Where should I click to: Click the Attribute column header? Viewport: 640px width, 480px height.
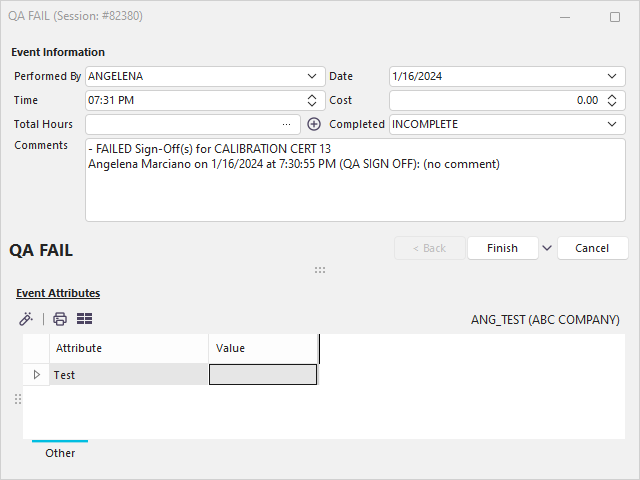click(129, 348)
